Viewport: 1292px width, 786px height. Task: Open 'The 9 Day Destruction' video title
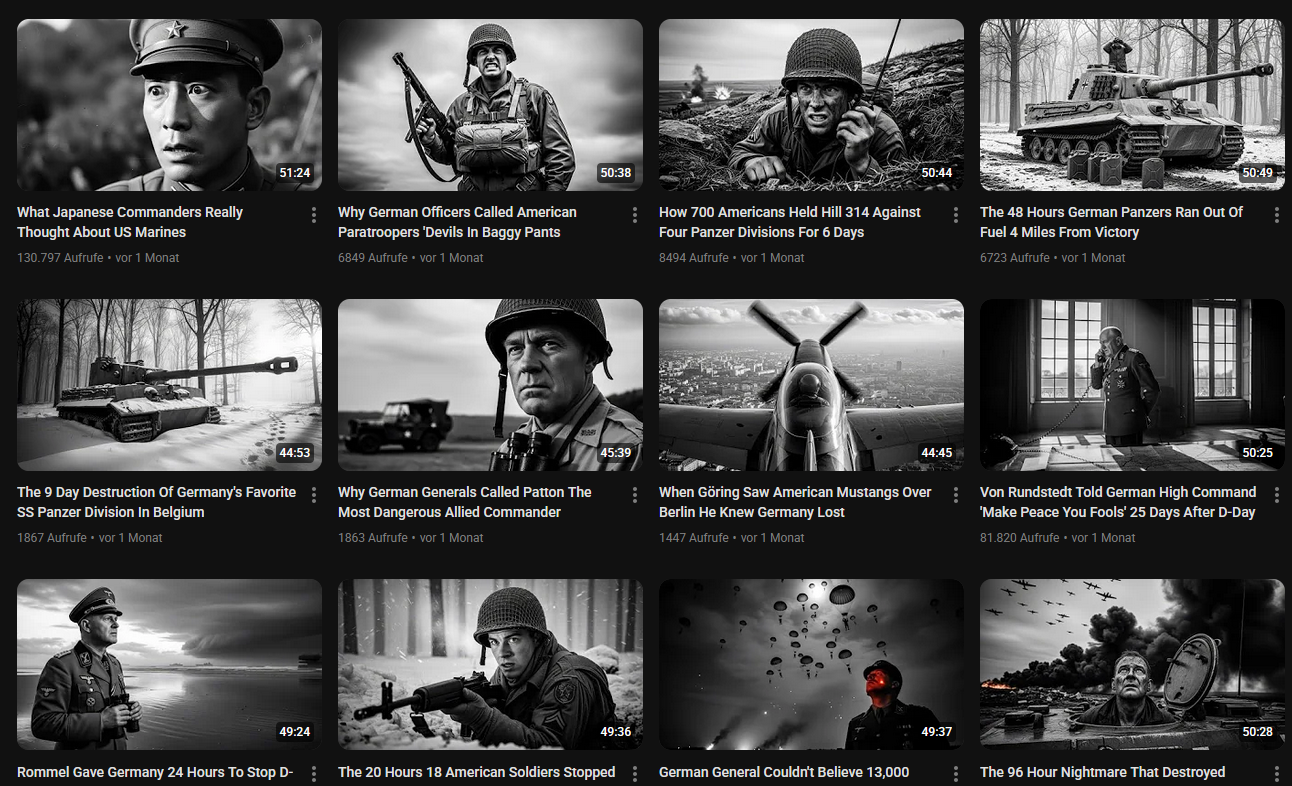click(x=156, y=502)
